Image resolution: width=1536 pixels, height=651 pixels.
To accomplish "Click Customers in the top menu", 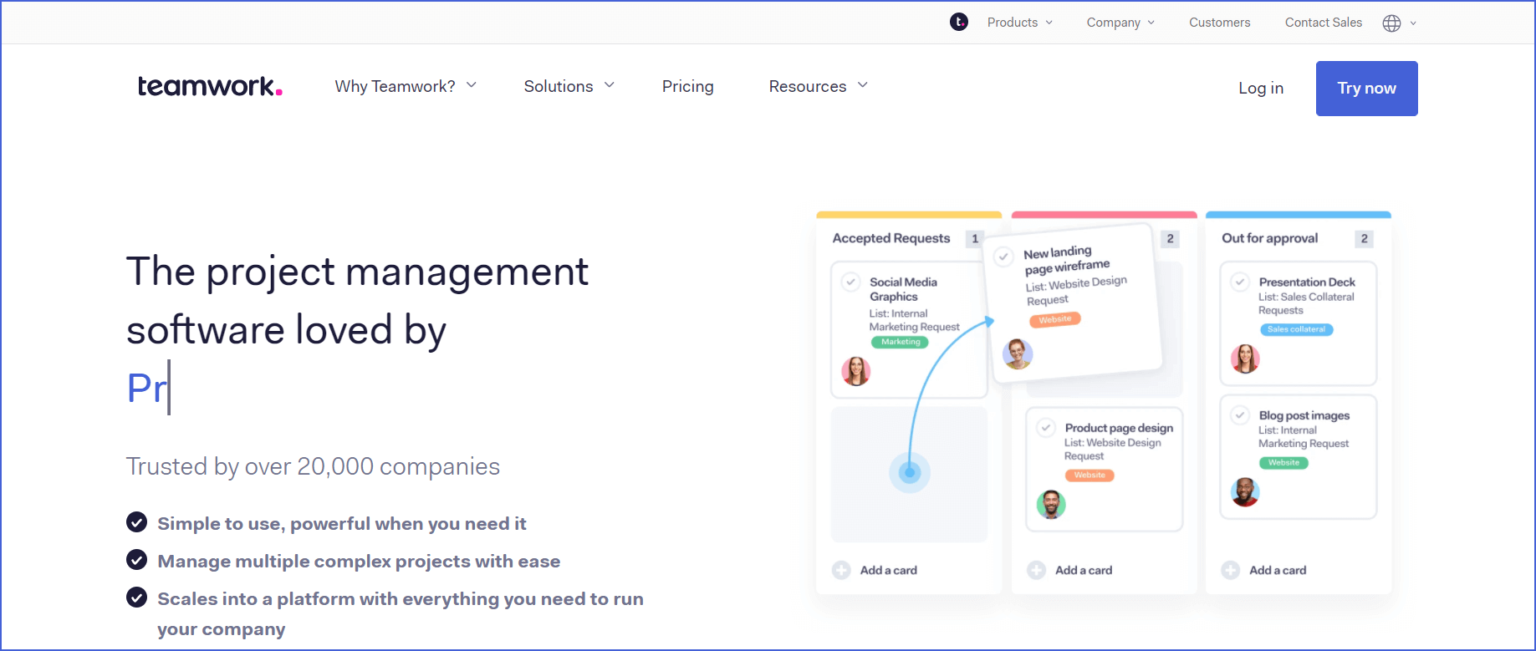I will [1219, 22].
